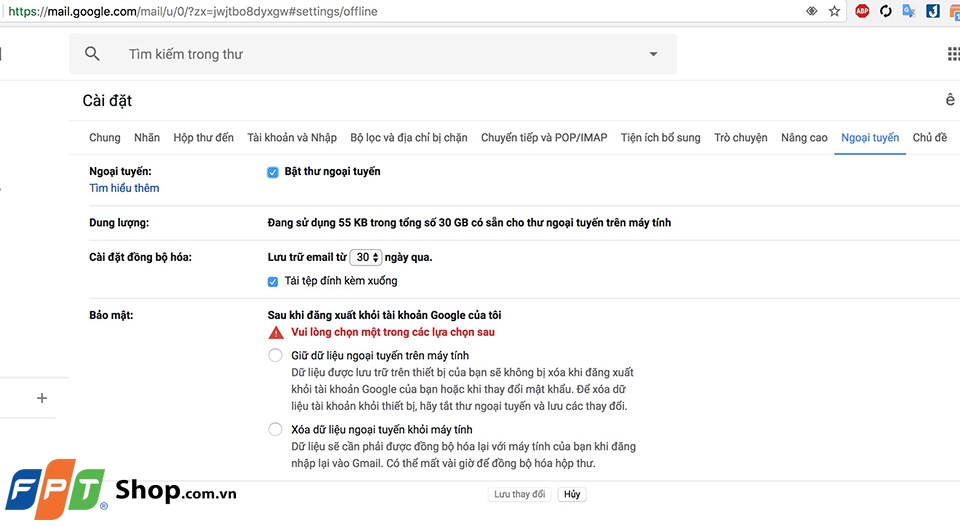
Task: Expand search options dropdown arrow
Action: [653, 54]
